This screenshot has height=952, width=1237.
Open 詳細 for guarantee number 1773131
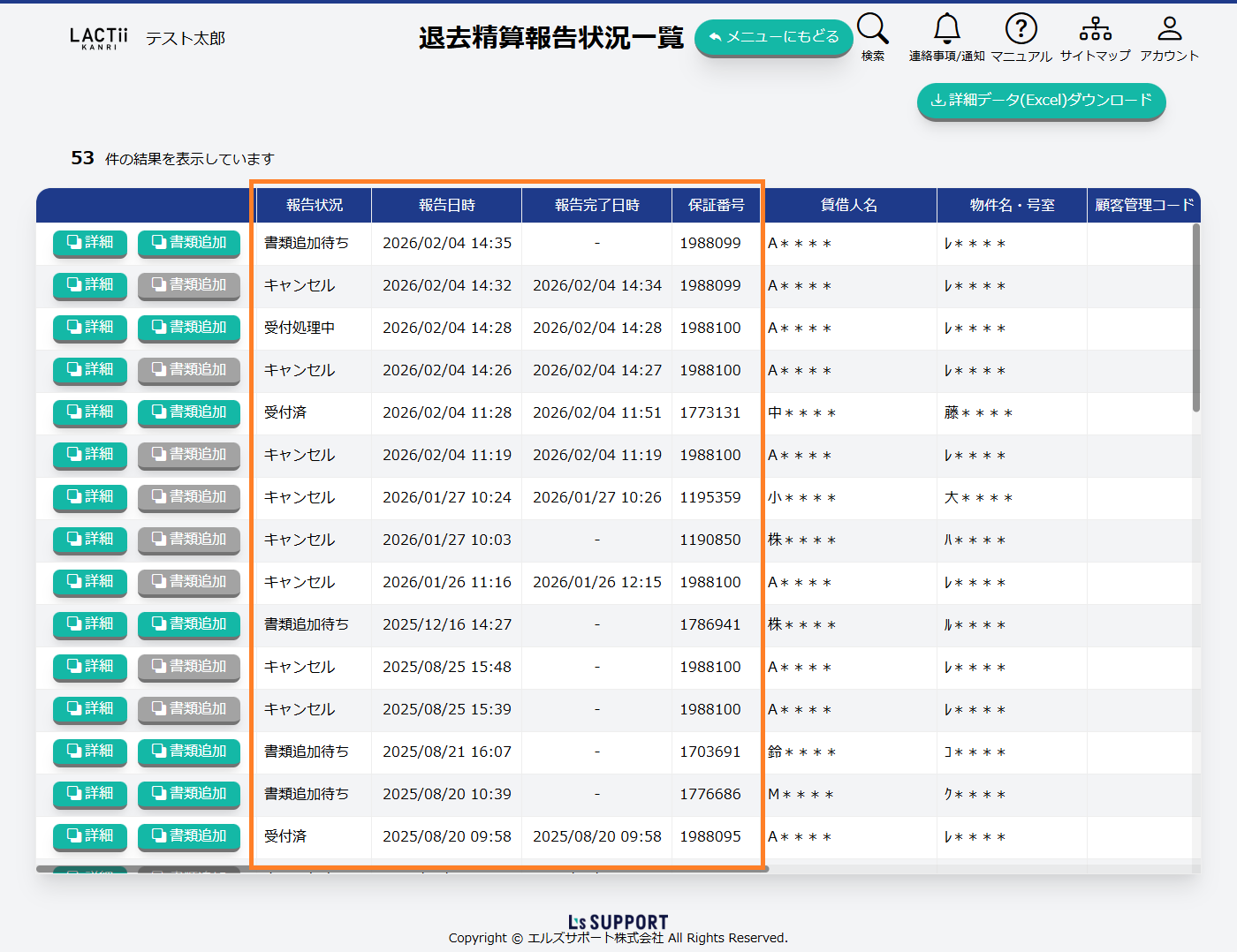pos(90,412)
